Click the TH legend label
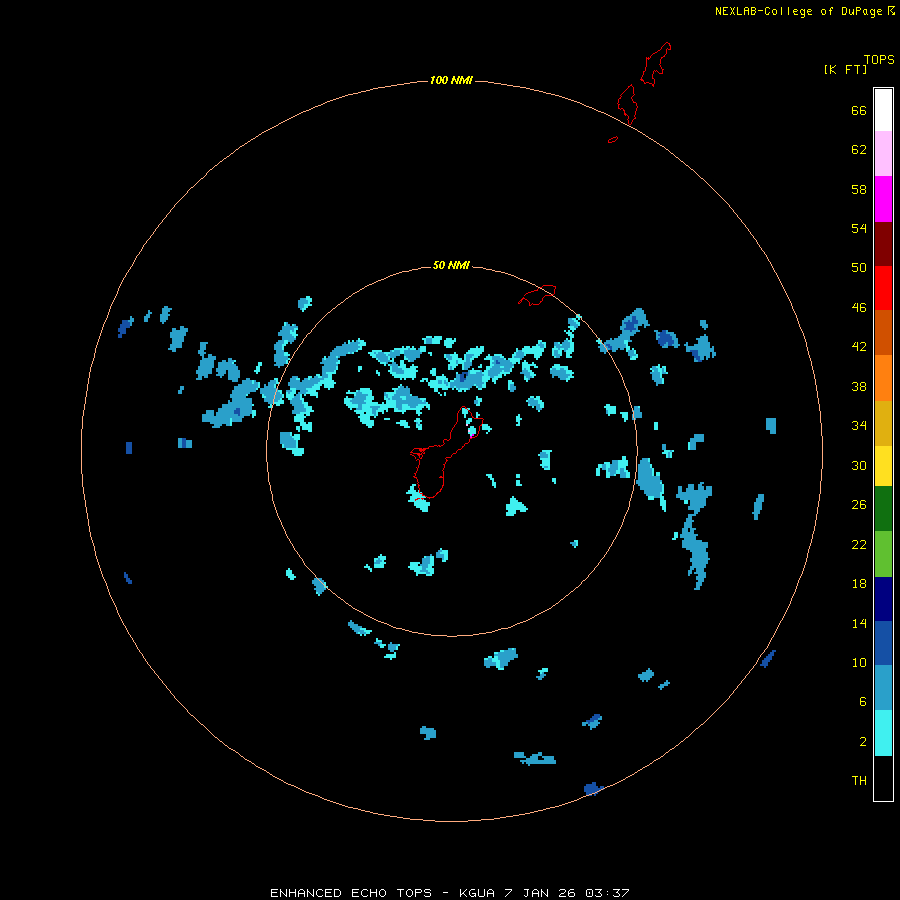The image size is (900, 900). point(859,781)
